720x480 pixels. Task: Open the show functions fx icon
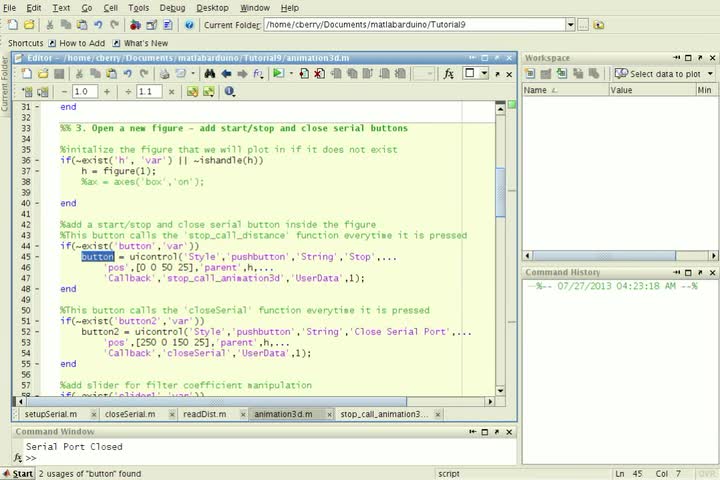[258, 73]
